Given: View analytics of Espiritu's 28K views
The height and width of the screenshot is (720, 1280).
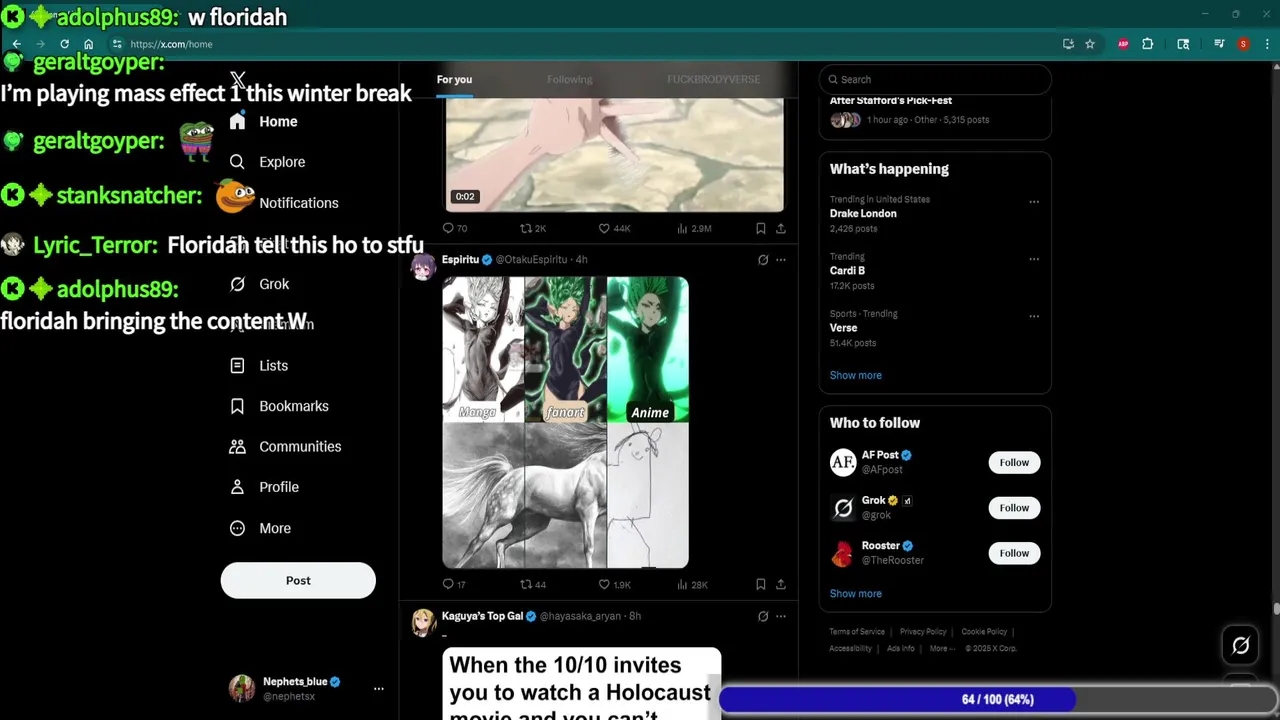Looking at the screenshot, I should 692,584.
